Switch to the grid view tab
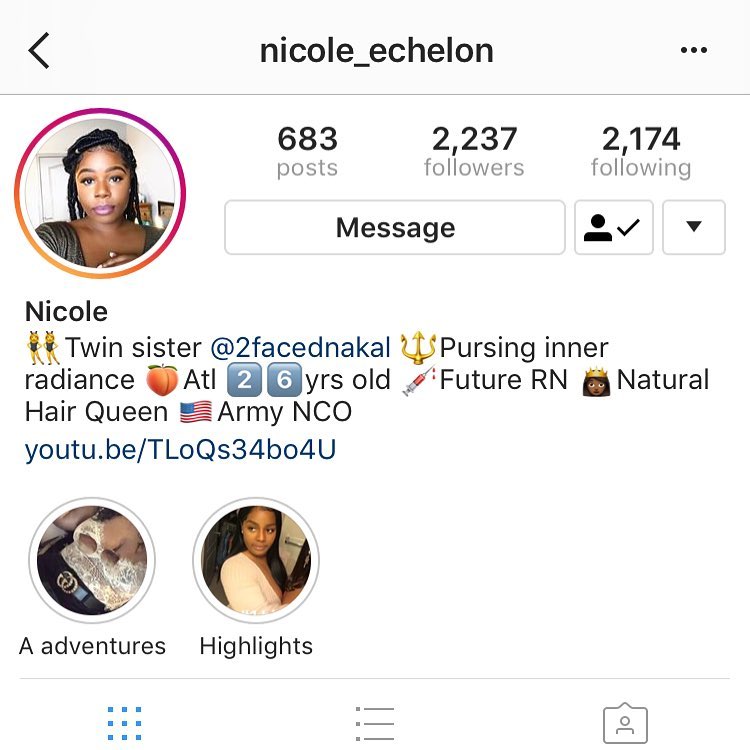 click(x=124, y=723)
